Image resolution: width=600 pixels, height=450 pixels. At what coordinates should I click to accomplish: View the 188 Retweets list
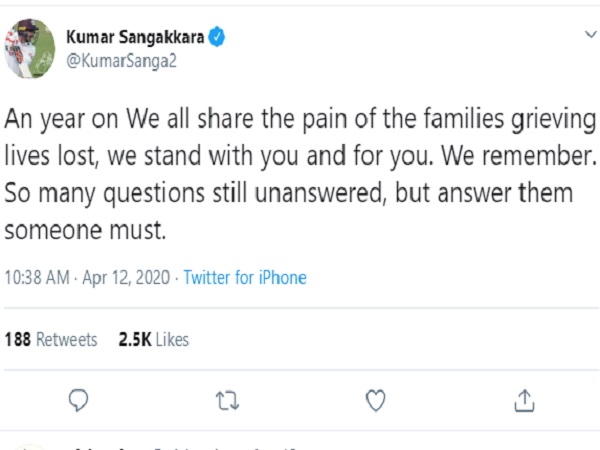tap(51, 340)
